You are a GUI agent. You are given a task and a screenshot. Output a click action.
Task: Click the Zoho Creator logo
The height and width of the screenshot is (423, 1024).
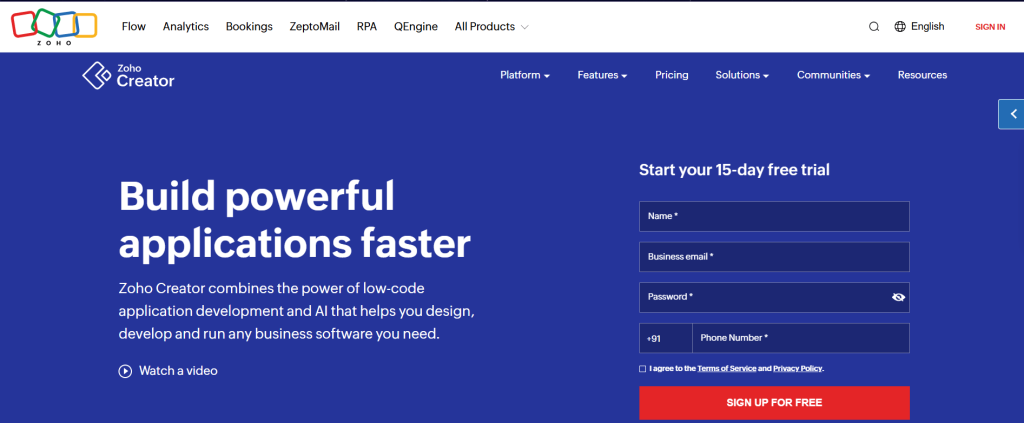[129, 76]
